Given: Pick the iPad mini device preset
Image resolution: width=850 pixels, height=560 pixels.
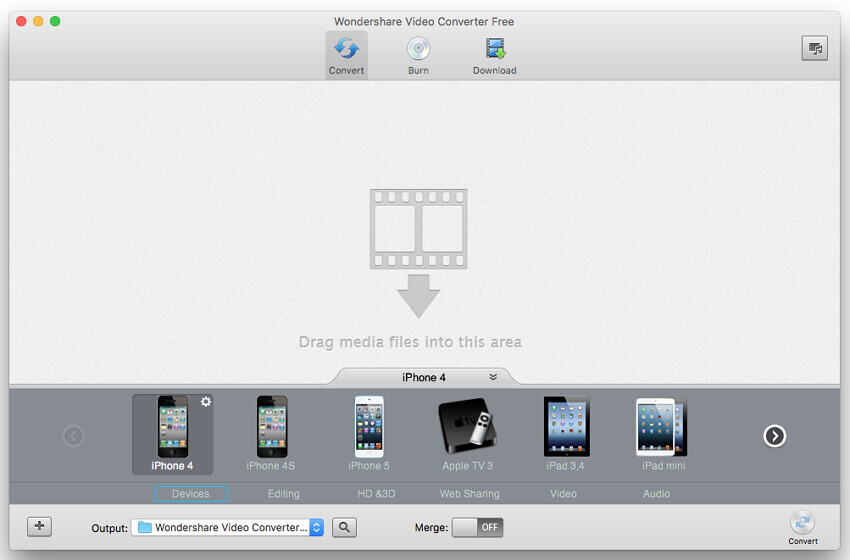Looking at the screenshot, I should tap(664, 434).
